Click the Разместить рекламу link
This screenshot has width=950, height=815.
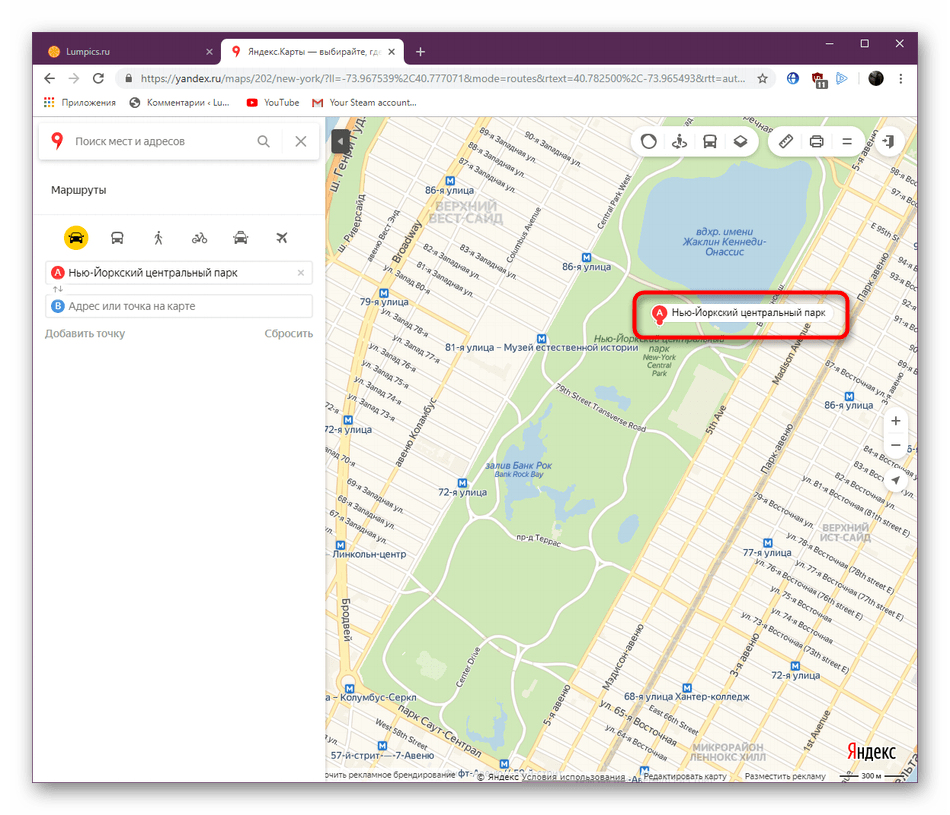(x=785, y=777)
